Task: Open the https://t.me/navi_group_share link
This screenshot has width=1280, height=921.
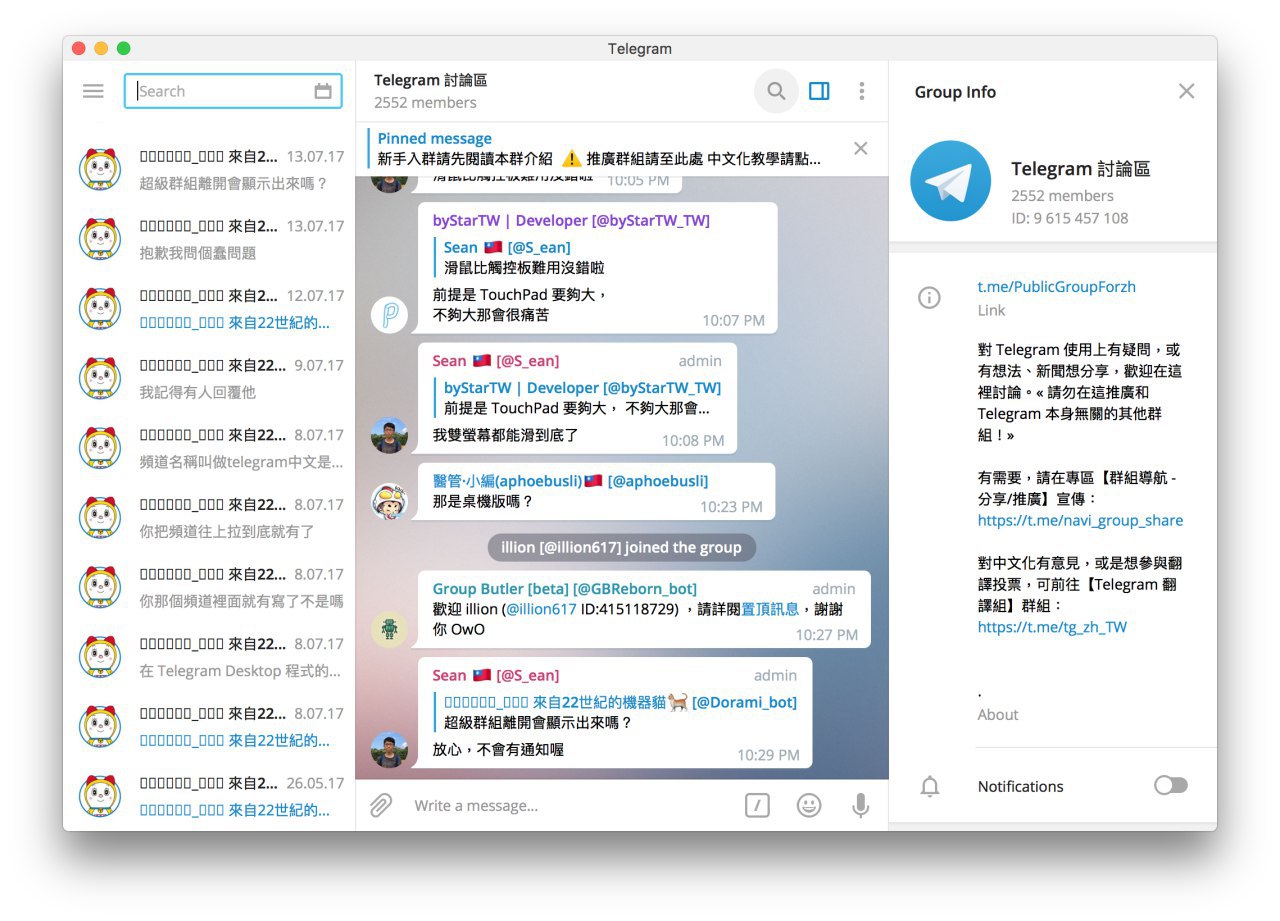Action: pos(1080,520)
